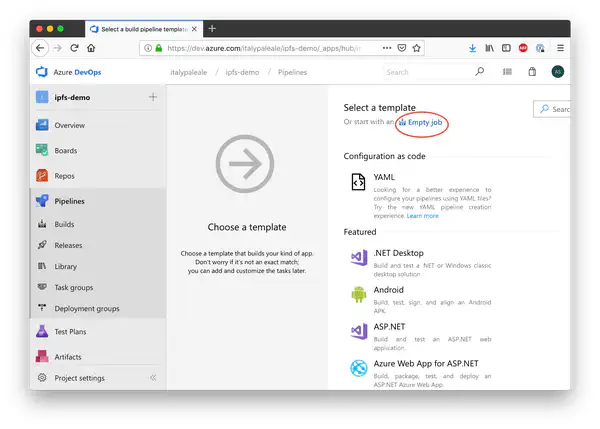Image resolution: width=600 pixels, height=429 pixels.
Task: Open Project settings
Action: pyautogui.click(x=78, y=378)
